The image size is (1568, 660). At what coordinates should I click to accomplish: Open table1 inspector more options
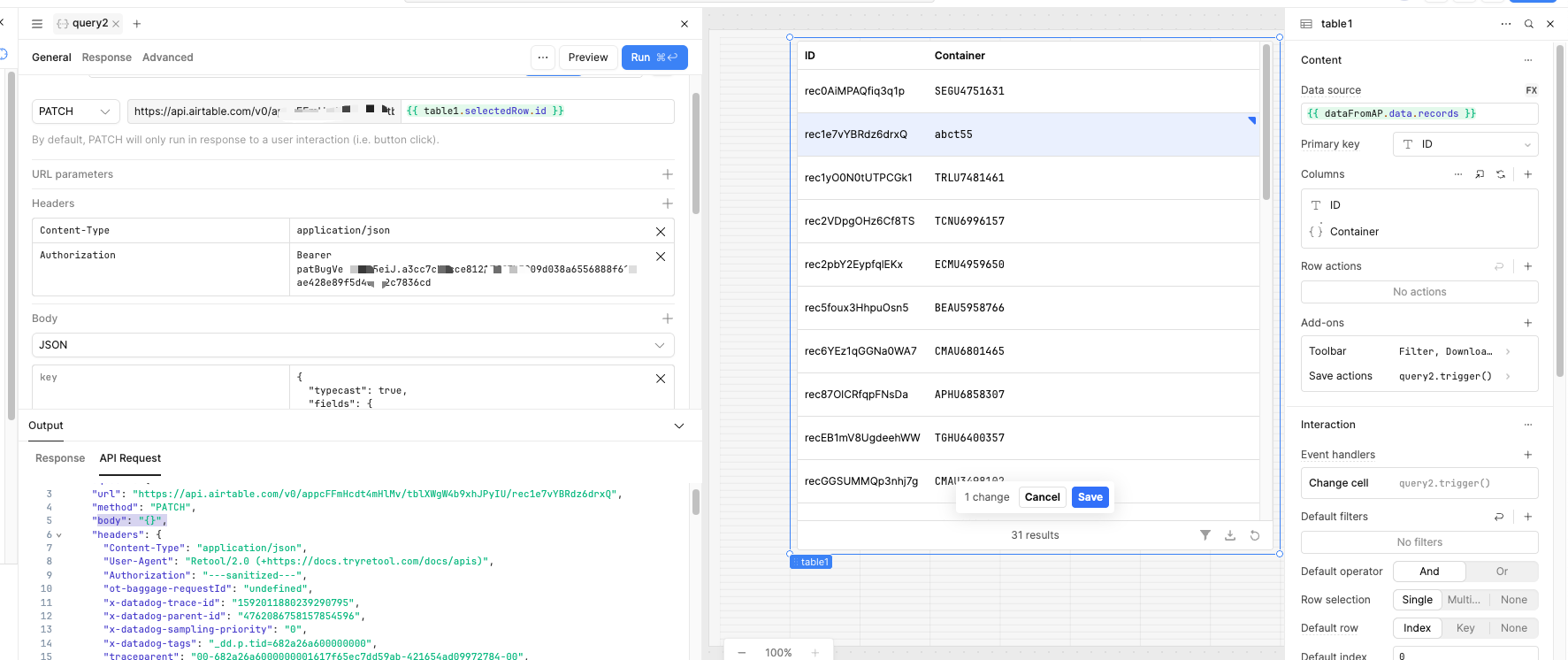(x=1506, y=24)
